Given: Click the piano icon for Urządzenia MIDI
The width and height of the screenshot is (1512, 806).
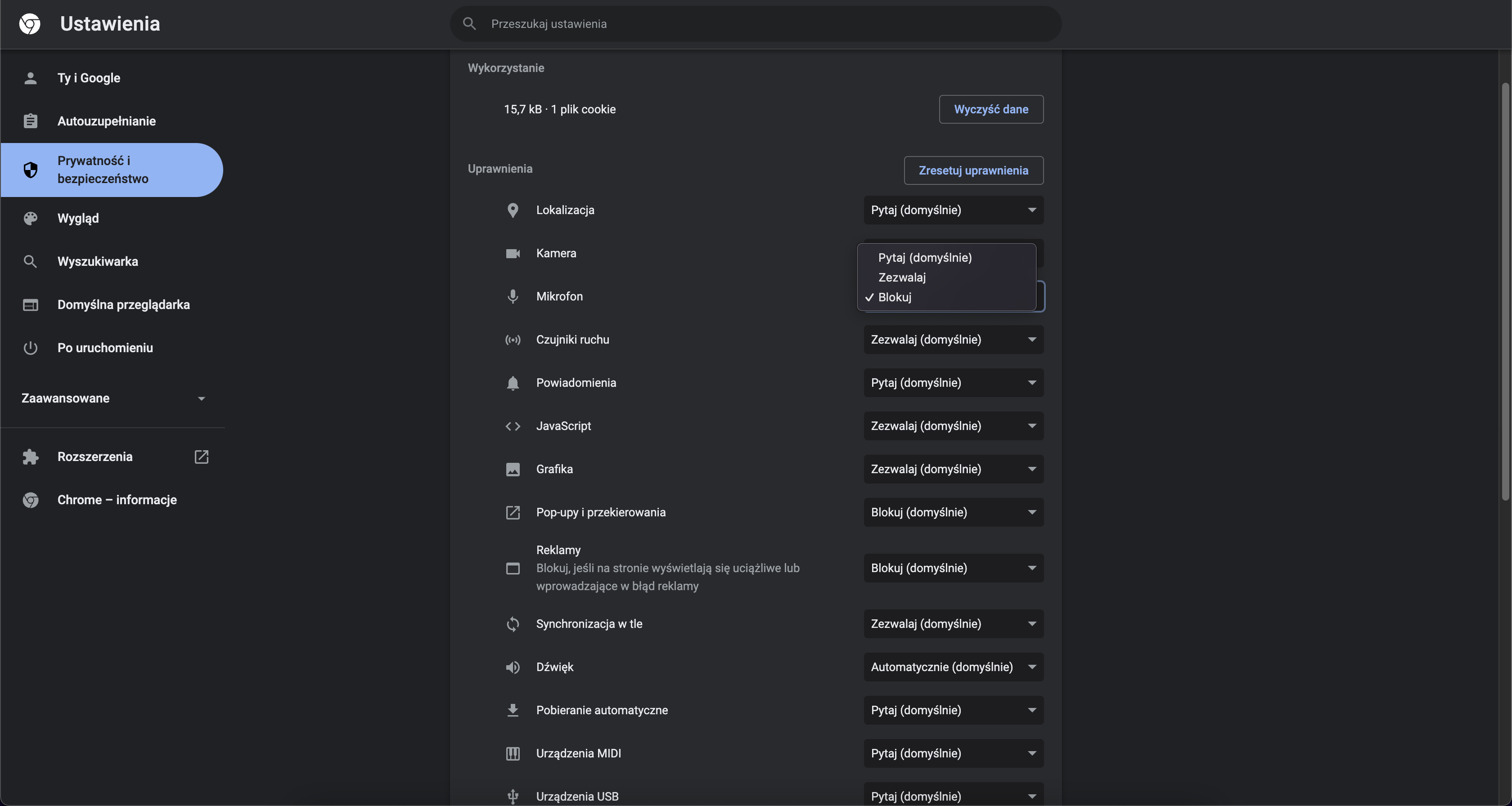Looking at the screenshot, I should [x=513, y=753].
